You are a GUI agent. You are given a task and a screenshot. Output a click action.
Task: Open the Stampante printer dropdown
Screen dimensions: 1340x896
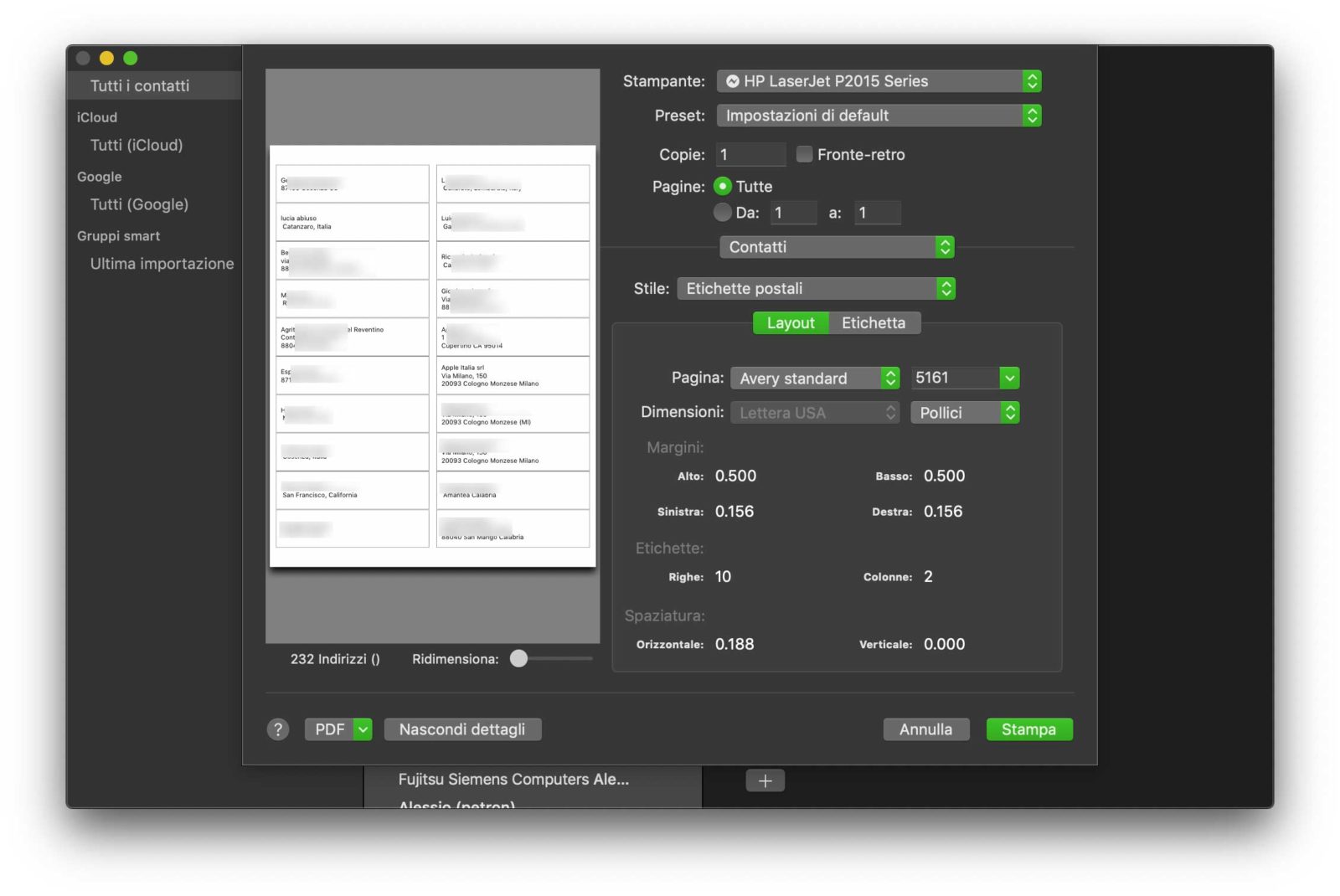pos(879,81)
